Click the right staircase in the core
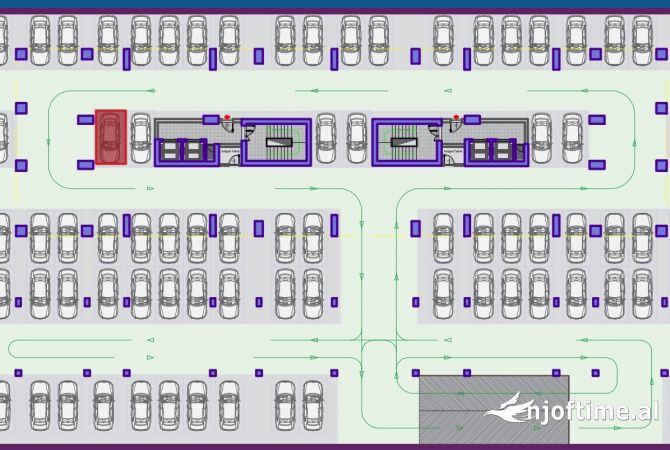Viewport: 670px width, 450px height. click(x=406, y=143)
